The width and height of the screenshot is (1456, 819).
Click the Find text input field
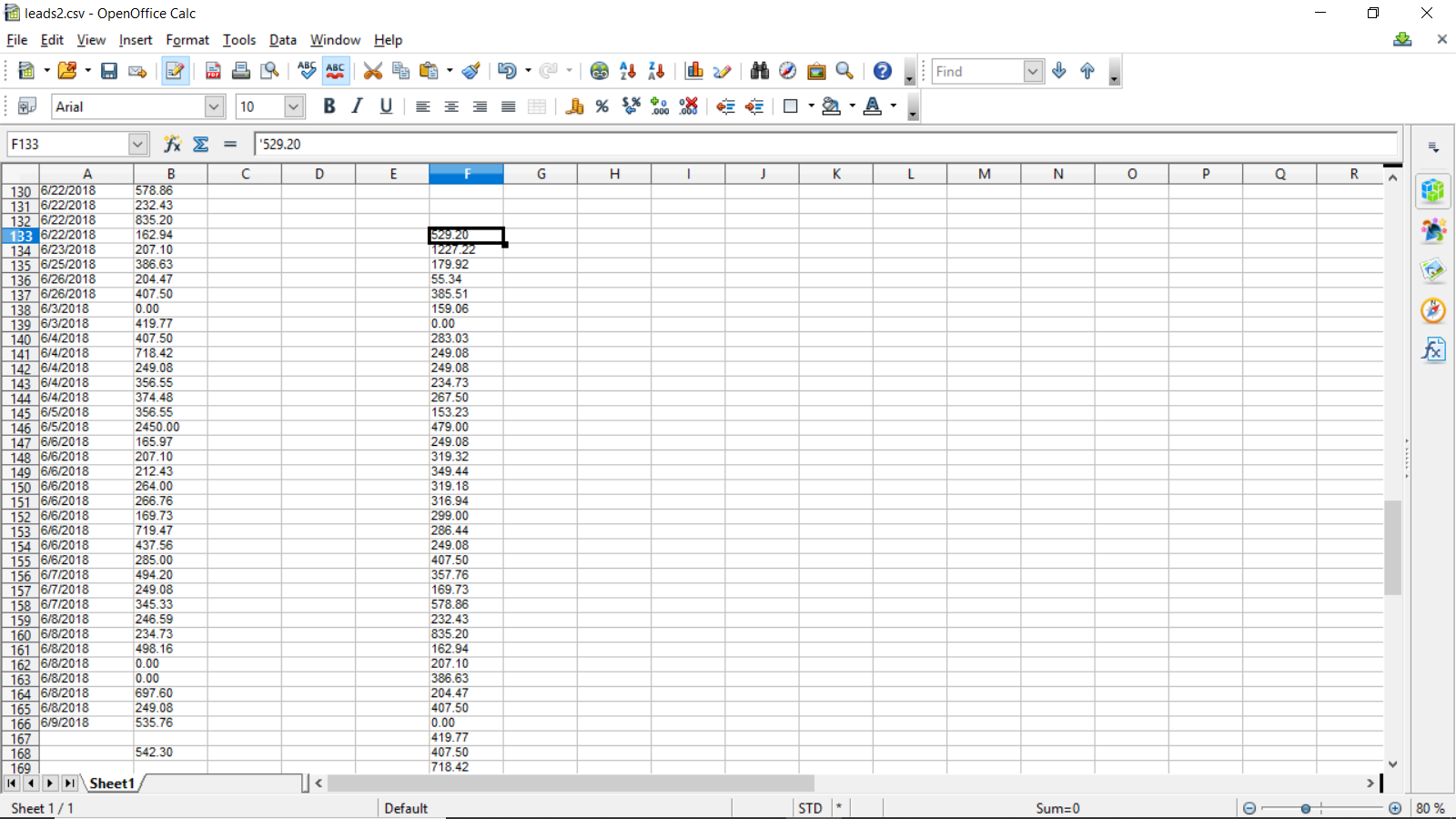pos(977,71)
